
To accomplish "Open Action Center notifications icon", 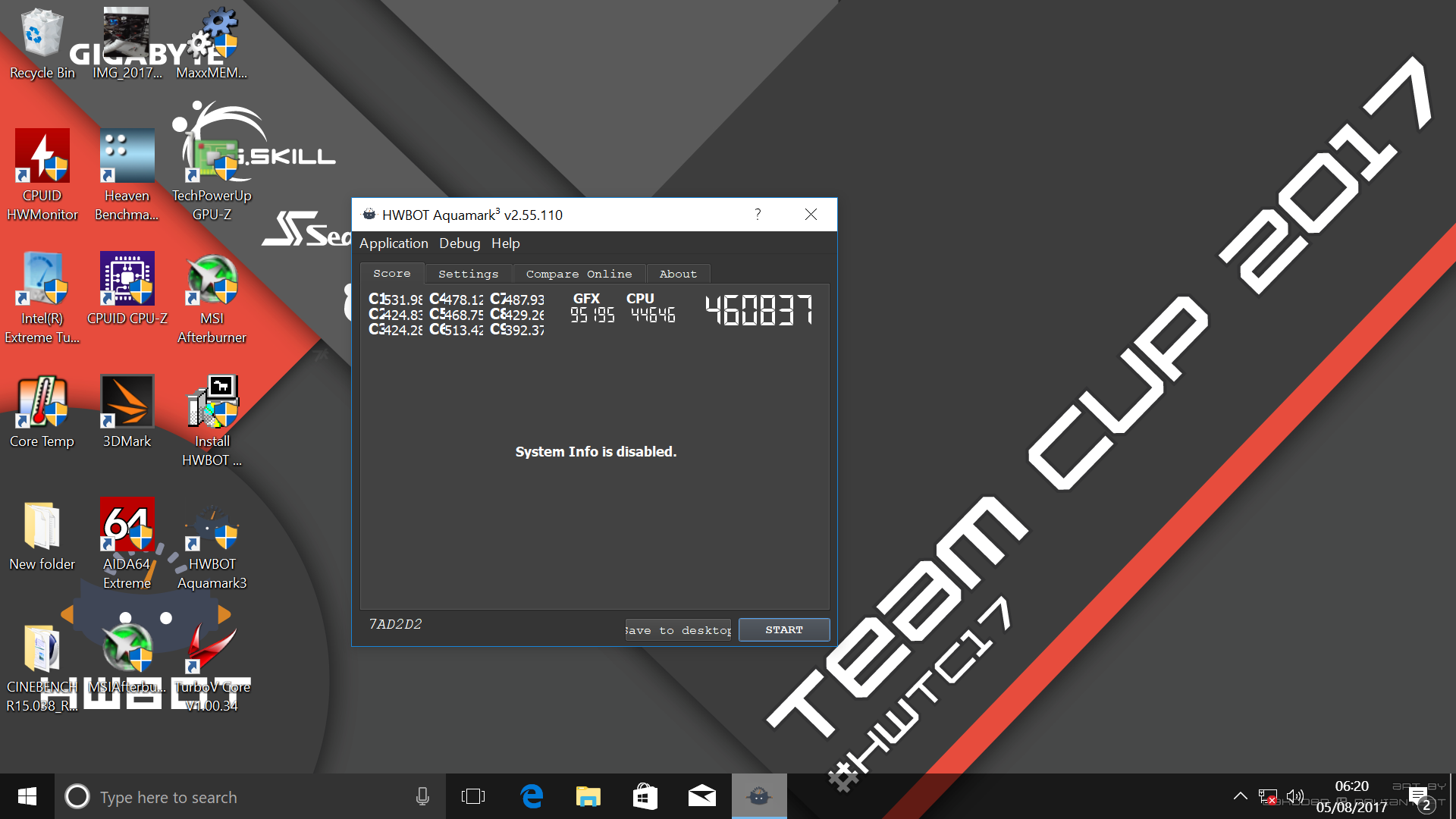I will 1421,798.
